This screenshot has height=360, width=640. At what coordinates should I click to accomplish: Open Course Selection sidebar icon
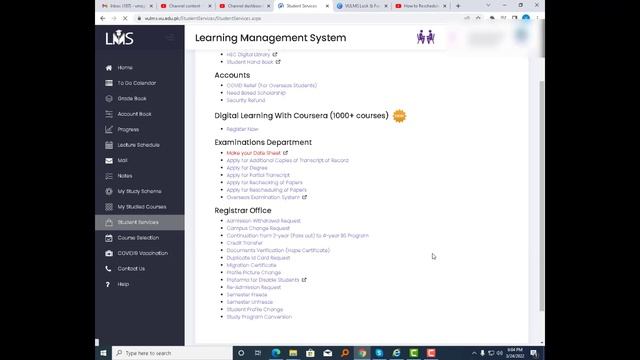pyautogui.click(x=109, y=238)
